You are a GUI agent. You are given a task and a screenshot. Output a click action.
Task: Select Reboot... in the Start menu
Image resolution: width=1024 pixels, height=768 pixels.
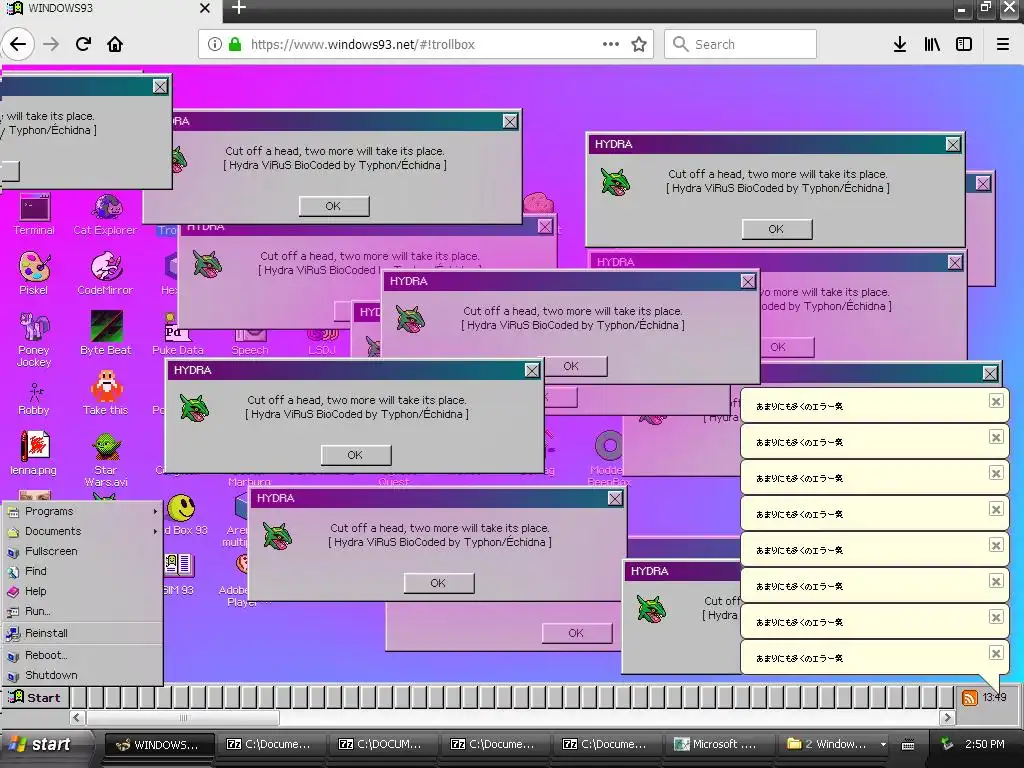click(x=82, y=655)
